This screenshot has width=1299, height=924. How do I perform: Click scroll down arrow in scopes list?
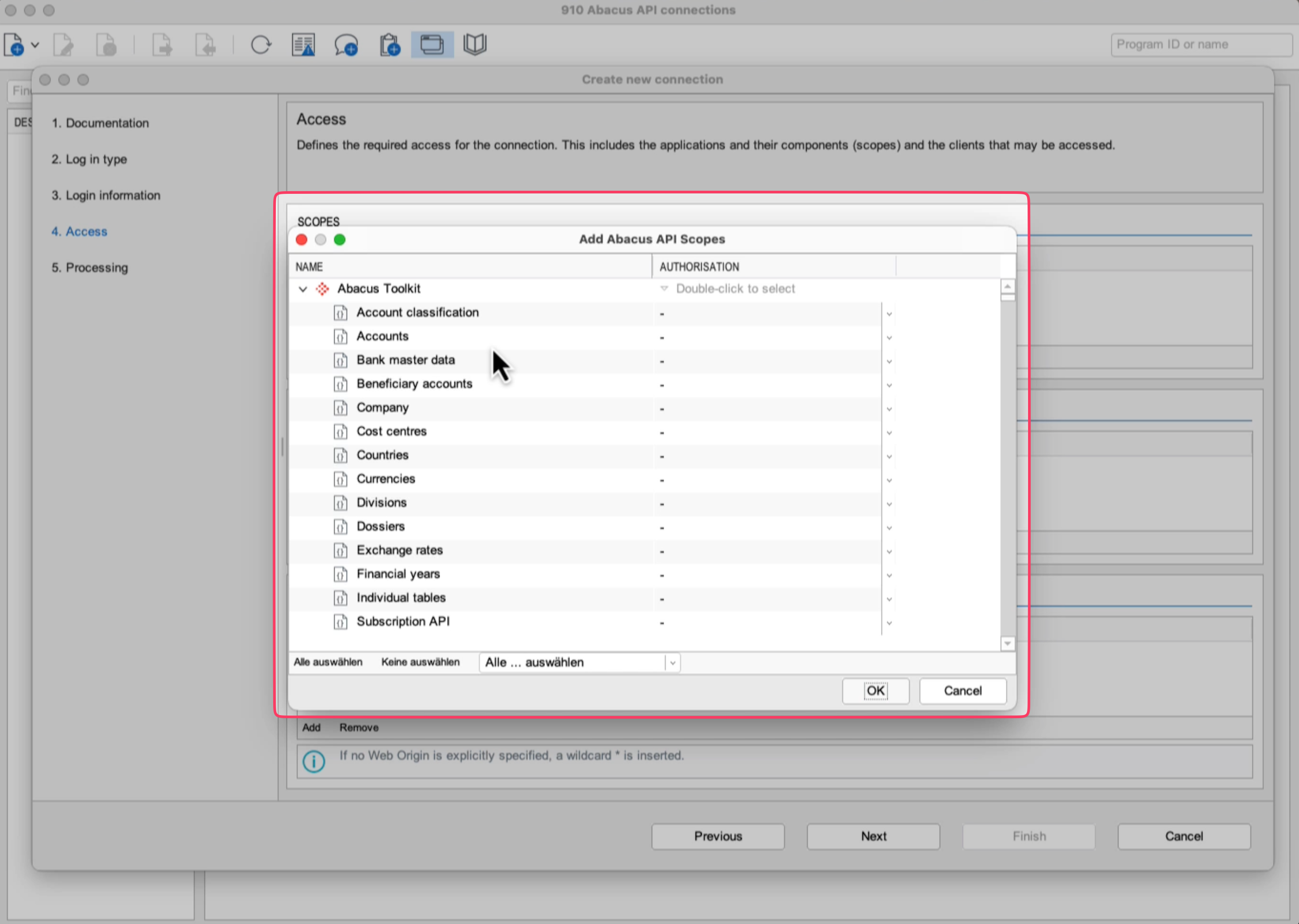point(1007,643)
